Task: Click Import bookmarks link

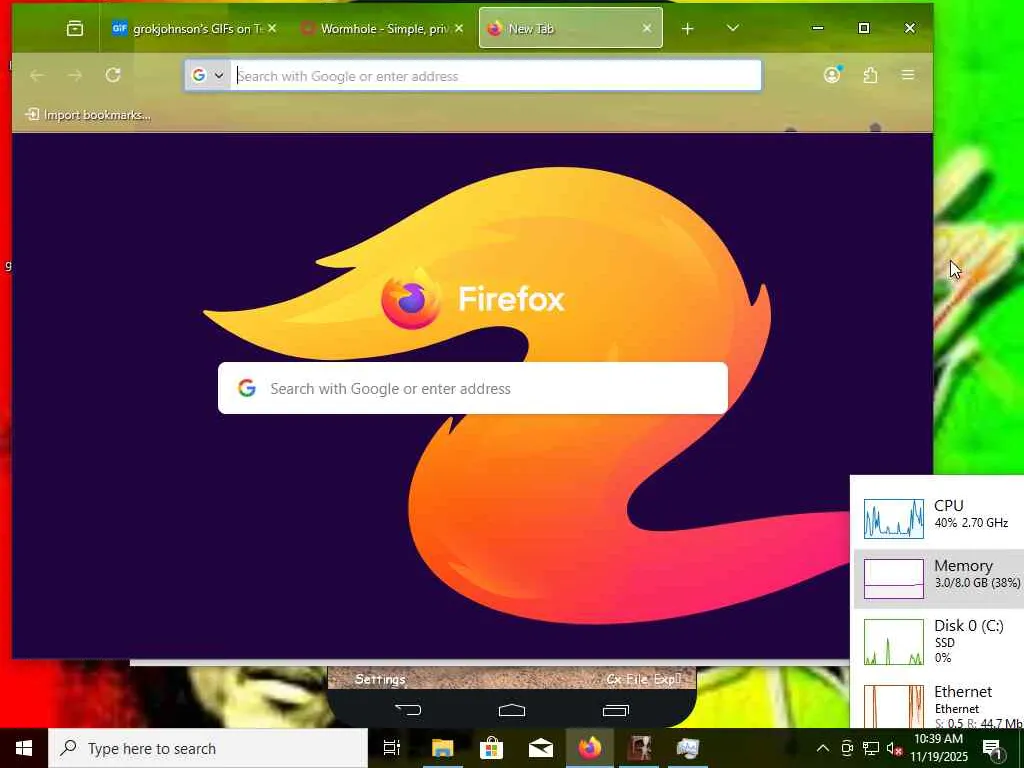Action: click(x=88, y=115)
